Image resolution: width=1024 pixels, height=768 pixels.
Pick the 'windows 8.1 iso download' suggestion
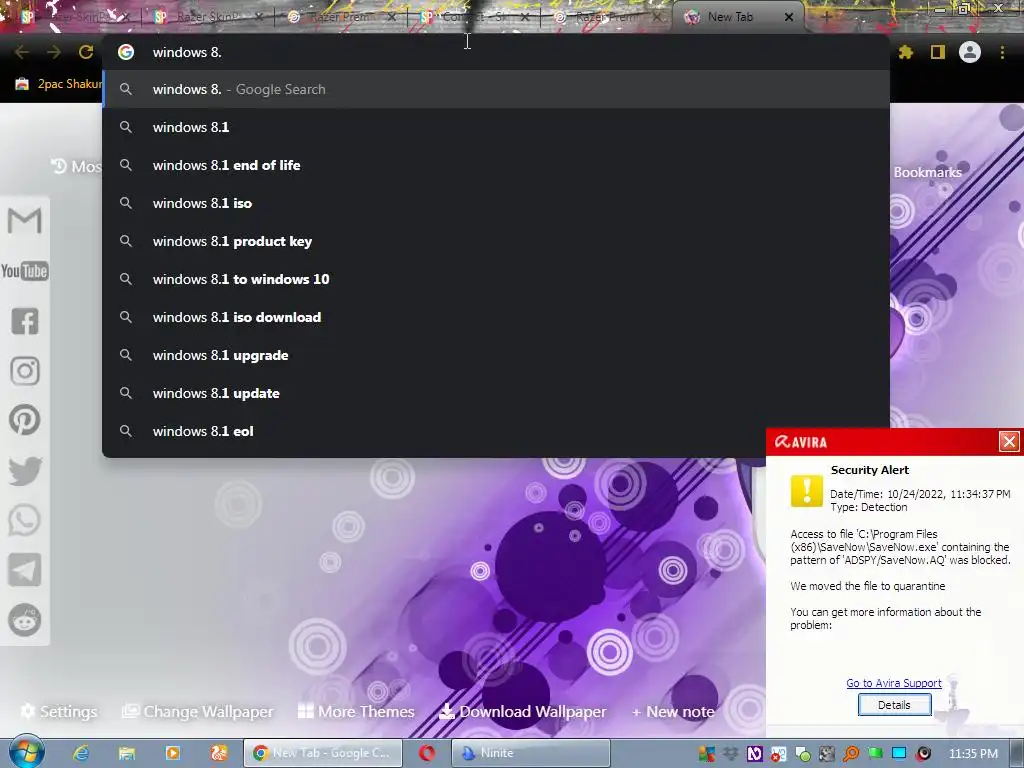pyautogui.click(x=496, y=317)
